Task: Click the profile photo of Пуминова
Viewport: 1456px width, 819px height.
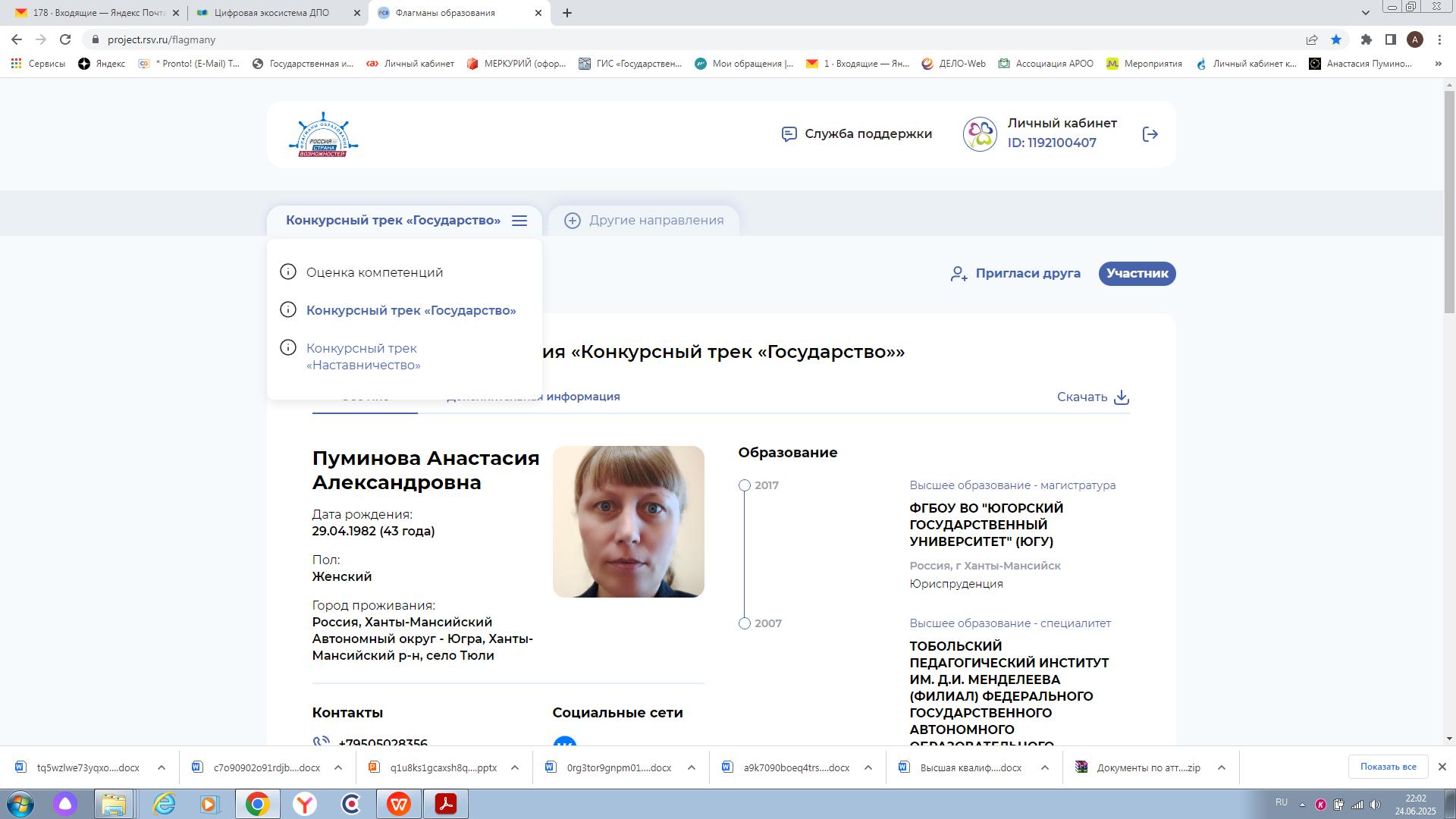Action: point(628,522)
